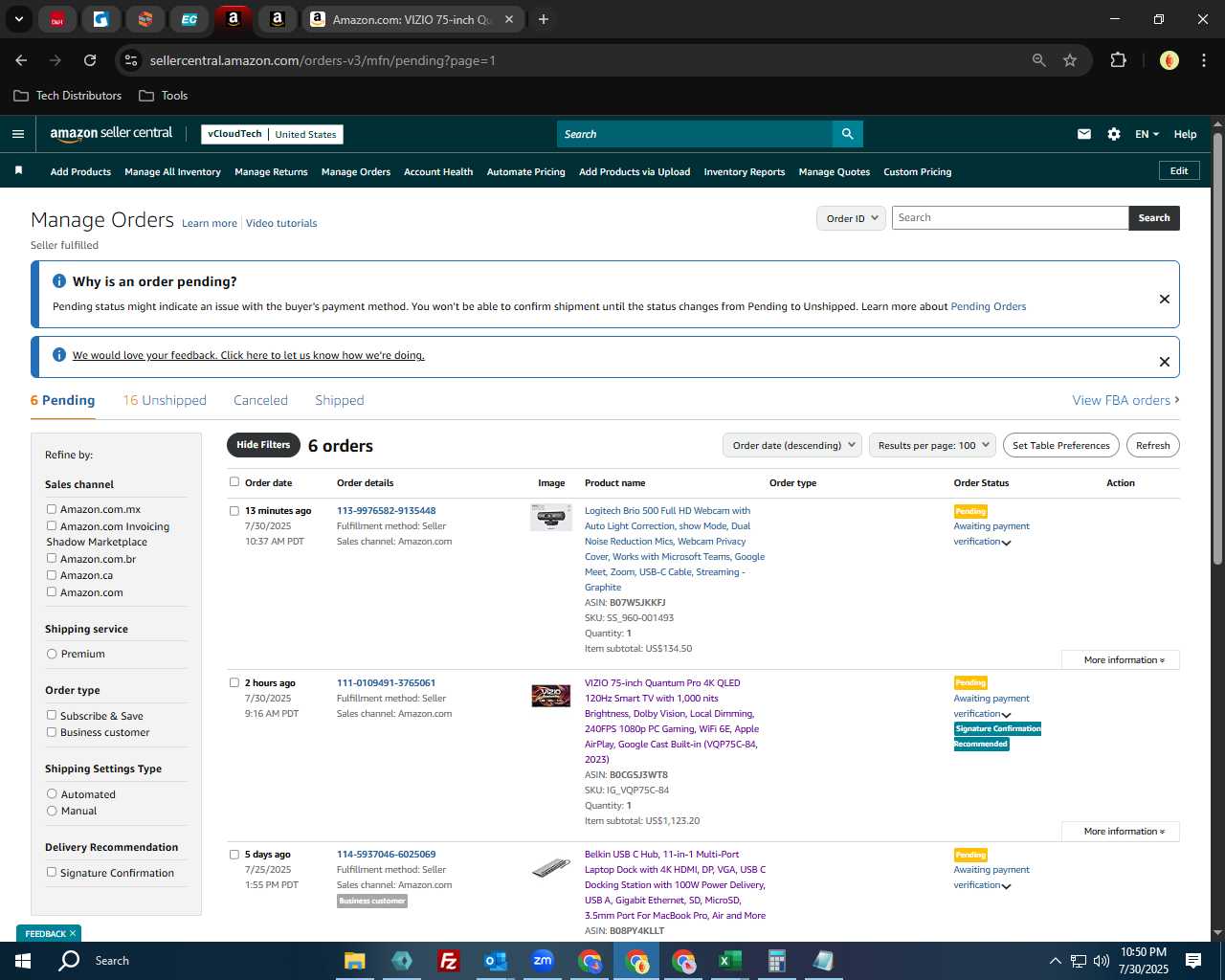This screenshot has width=1225, height=980.
Task: Check the Business customer order type filter
Action: 52,732
